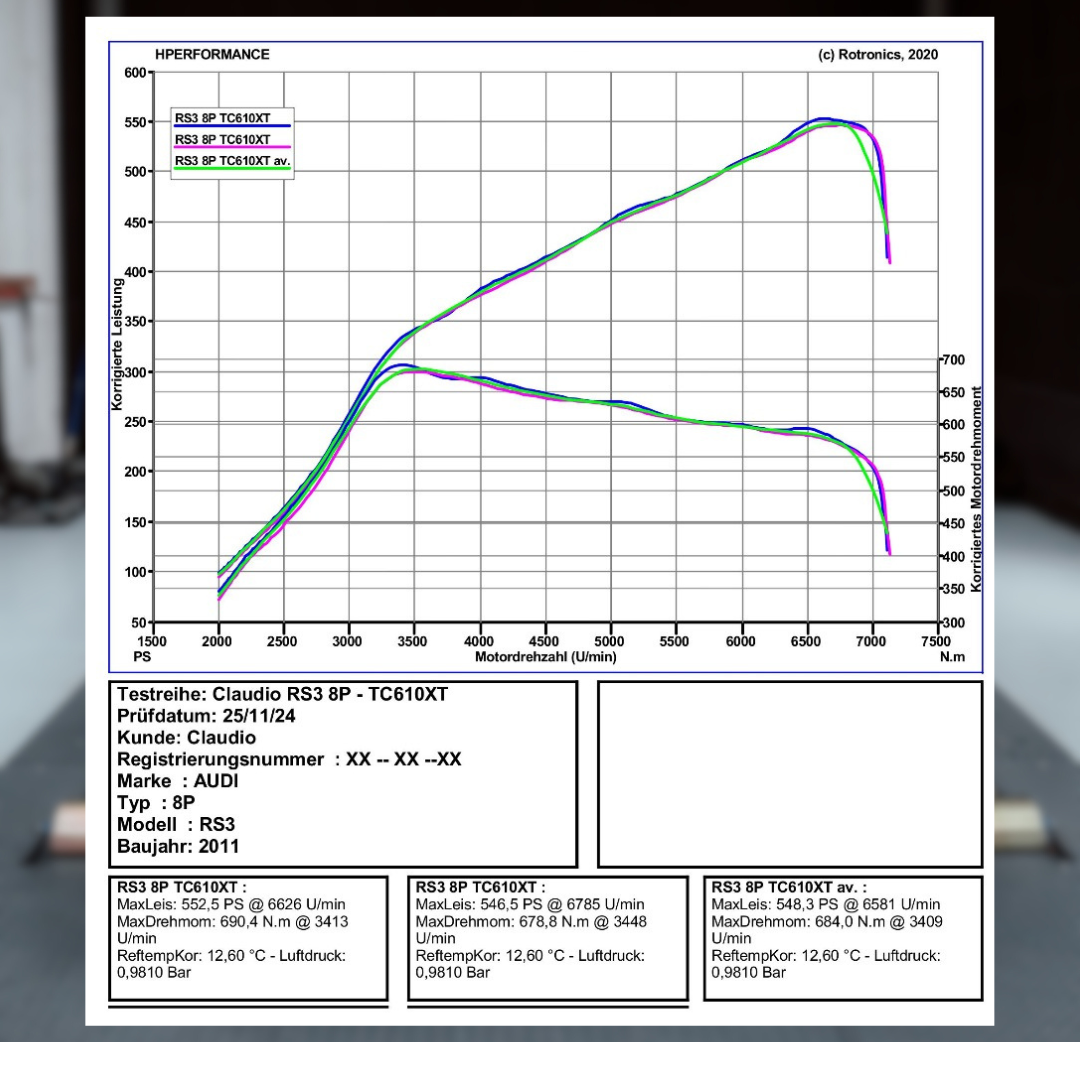Select the green 'RS3 8P TC610XT av.' legend entry
Viewport: 1080px width, 1080px height.
(x=232, y=163)
